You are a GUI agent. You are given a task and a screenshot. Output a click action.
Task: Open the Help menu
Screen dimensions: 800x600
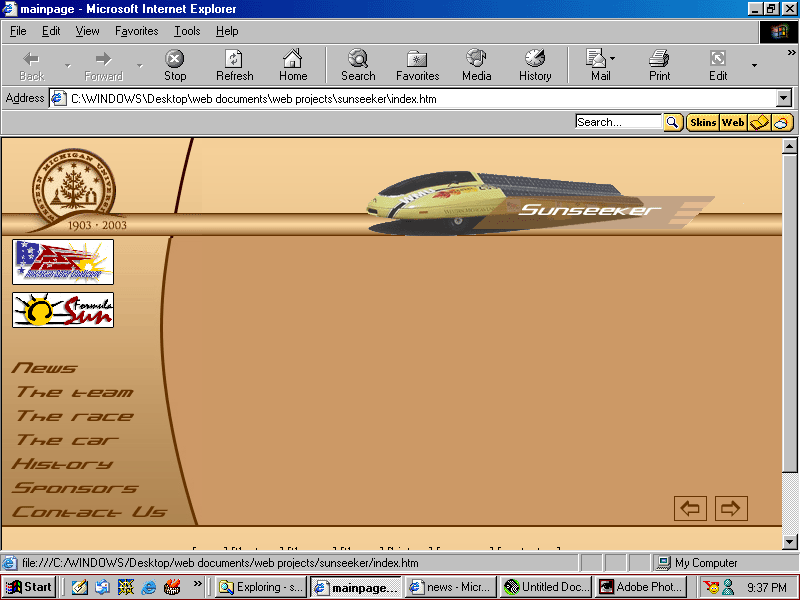tap(227, 31)
